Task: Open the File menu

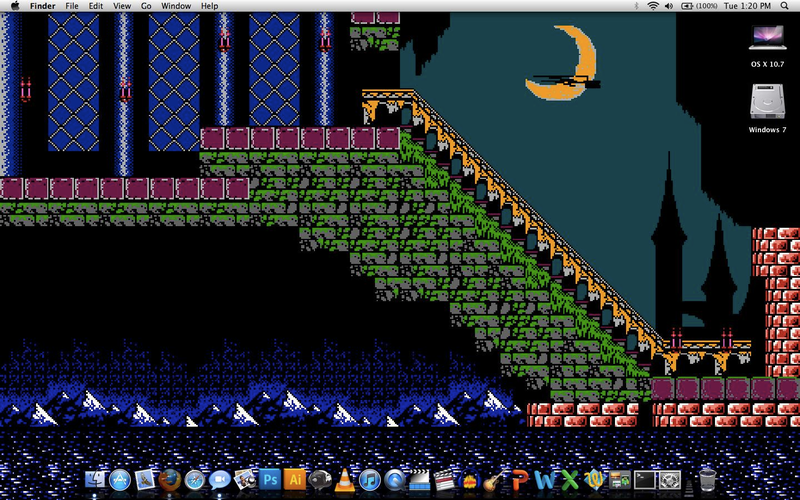Action: pos(72,6)
